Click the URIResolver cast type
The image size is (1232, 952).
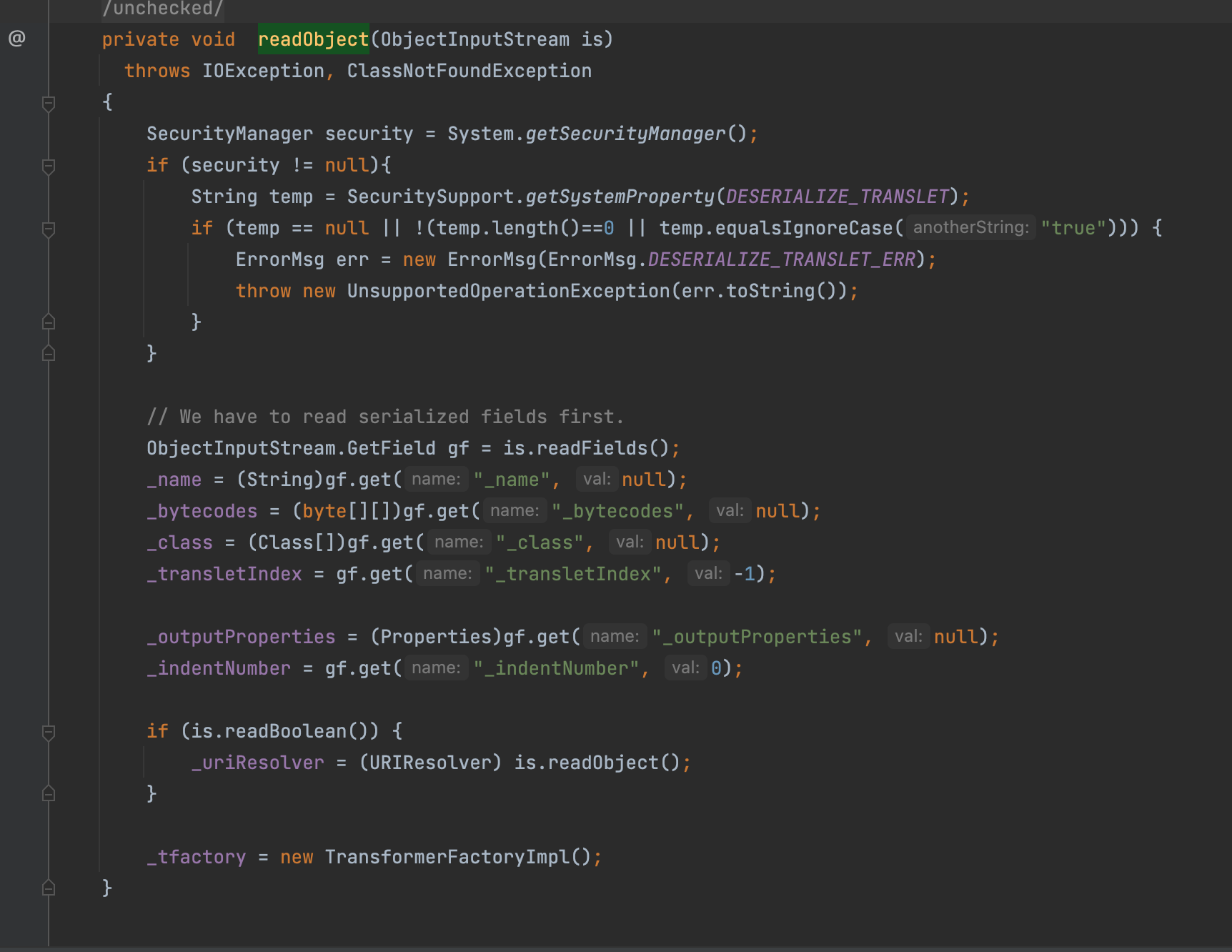point(430,763)
